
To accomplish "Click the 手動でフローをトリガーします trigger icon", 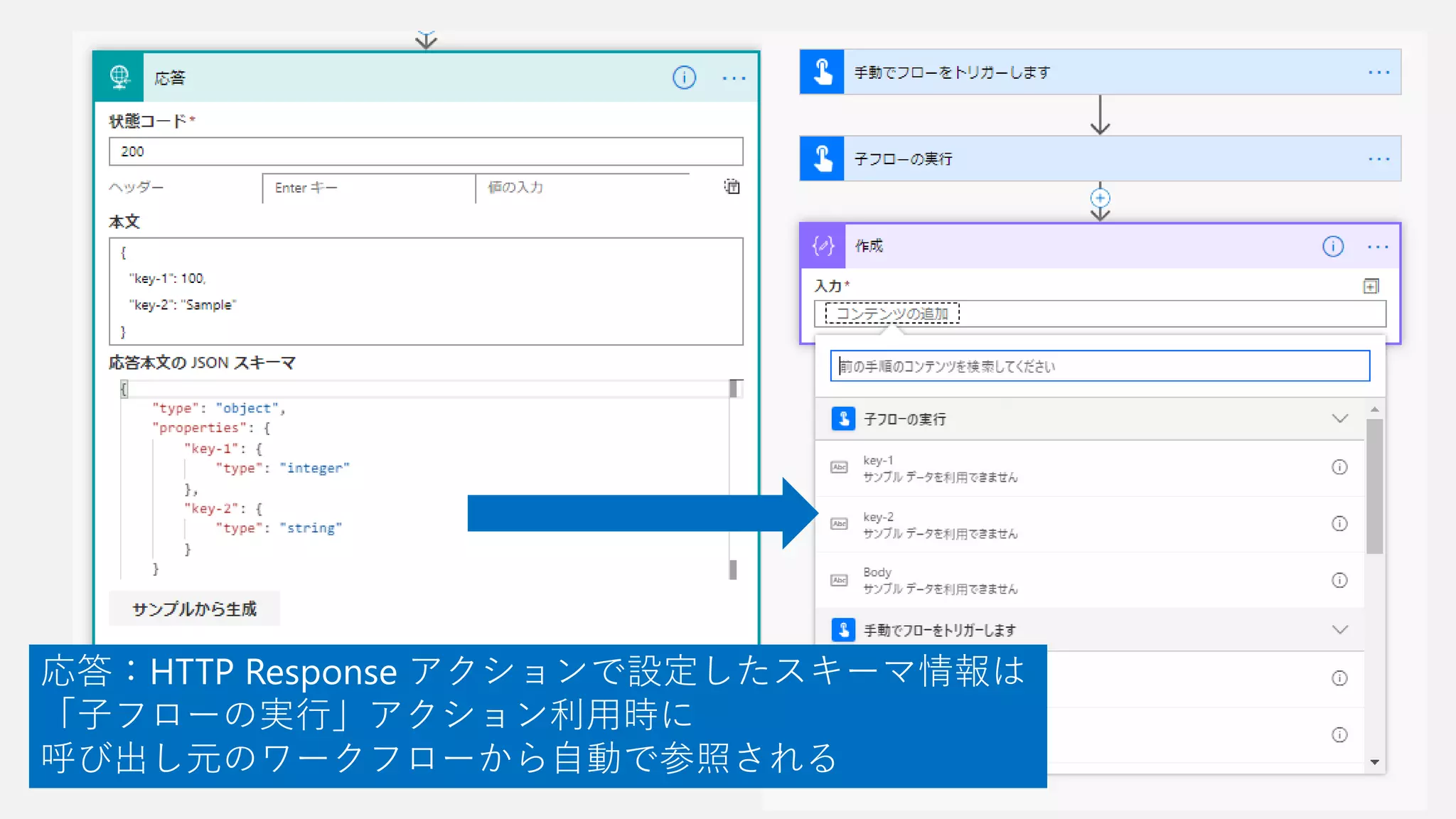I will pos(823,72).
